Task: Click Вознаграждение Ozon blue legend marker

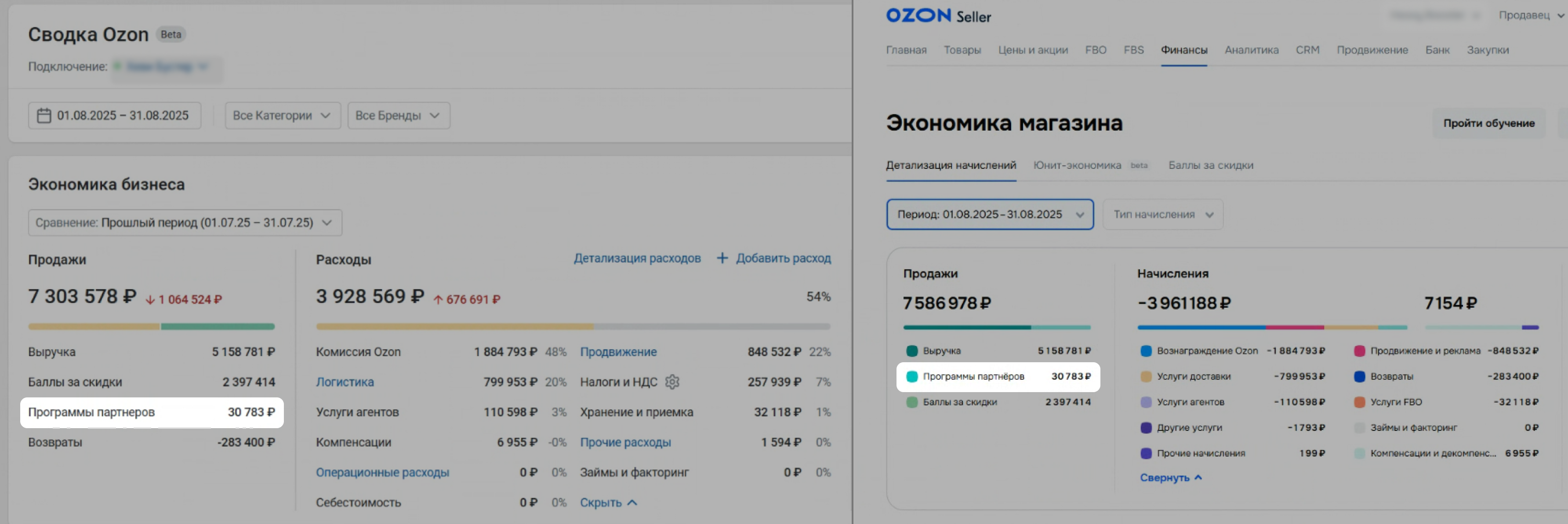Action: pos(1146,350)
